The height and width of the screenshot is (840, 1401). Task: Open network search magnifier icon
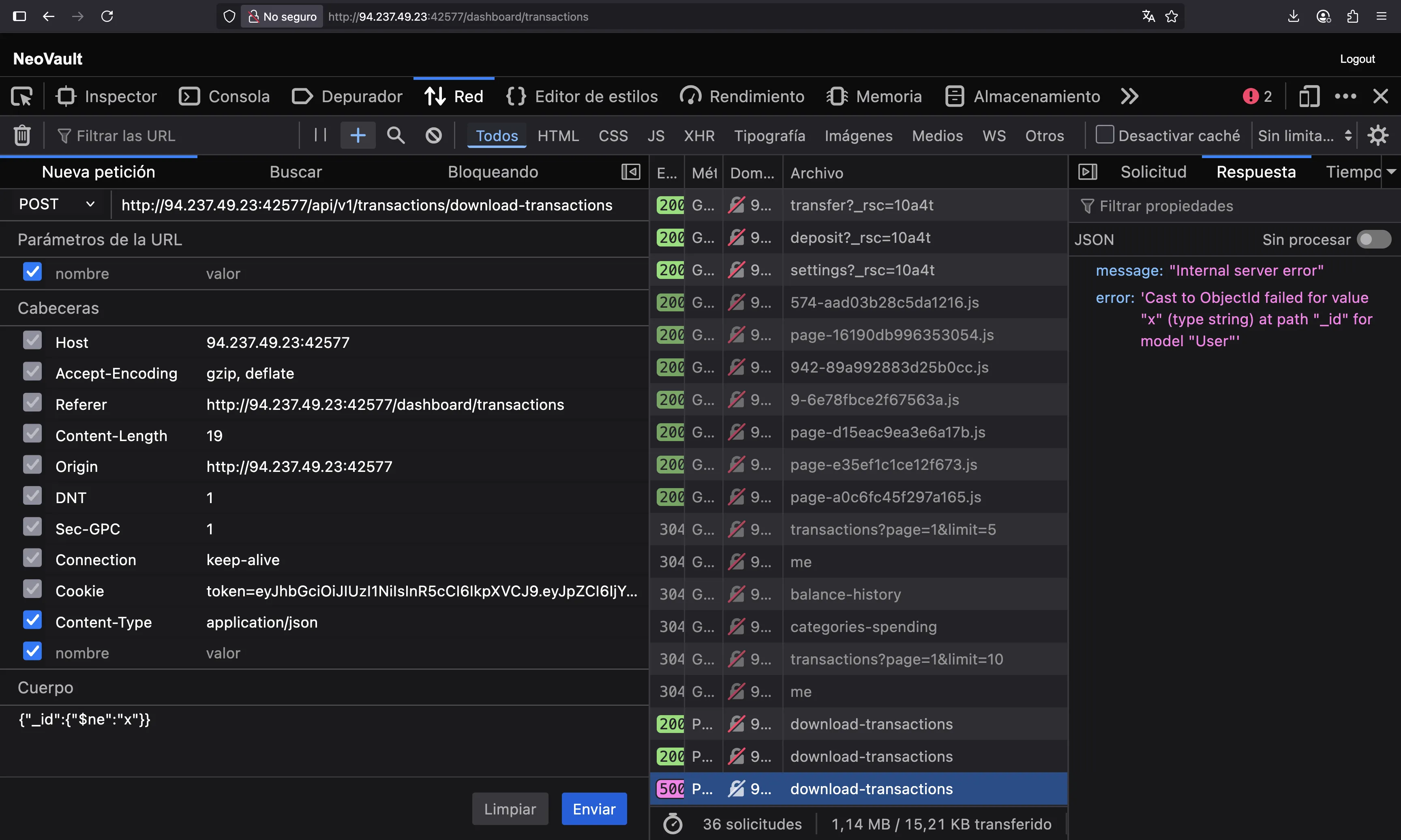pyautogui.click(x=396, y=135)
